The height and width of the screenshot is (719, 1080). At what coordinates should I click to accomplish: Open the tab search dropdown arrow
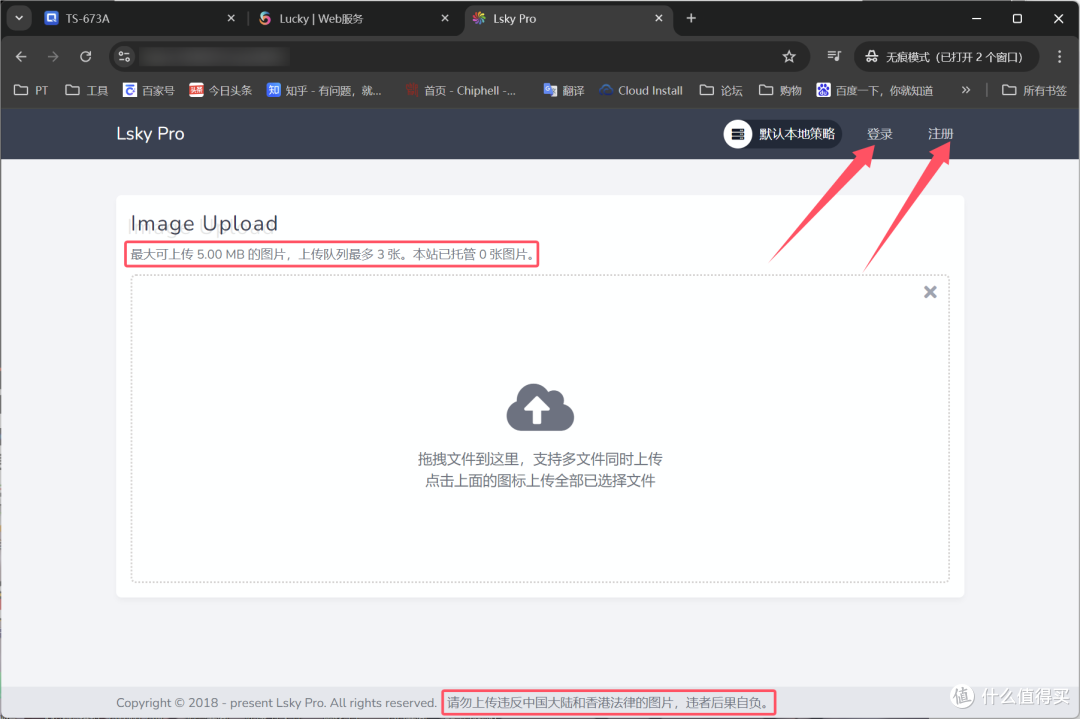pos(19,19)
